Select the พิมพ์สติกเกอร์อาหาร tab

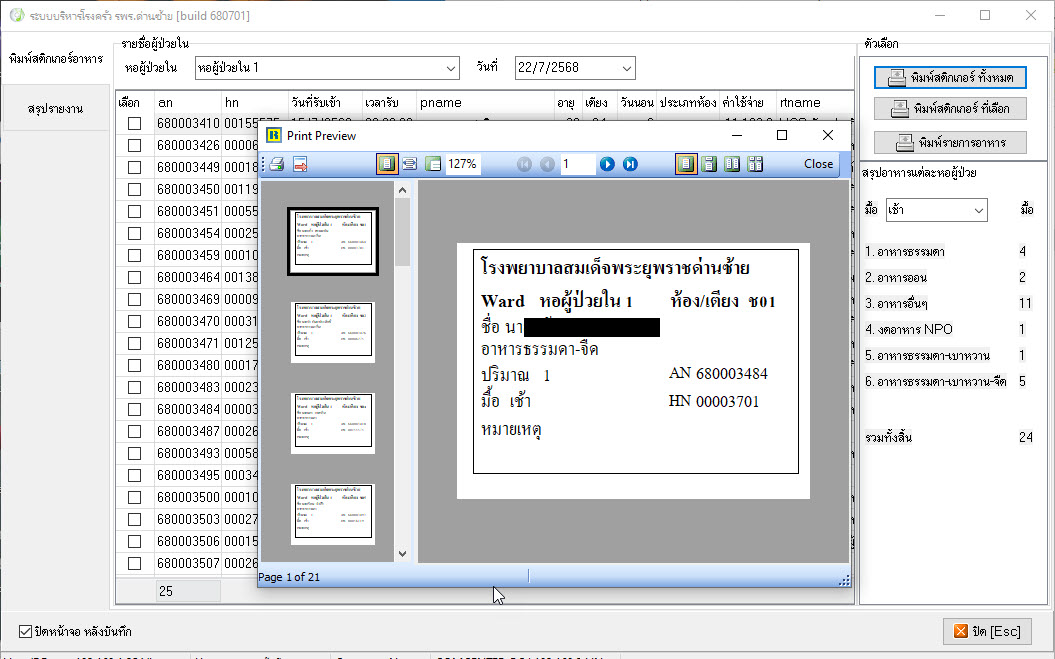click(55, 59)
